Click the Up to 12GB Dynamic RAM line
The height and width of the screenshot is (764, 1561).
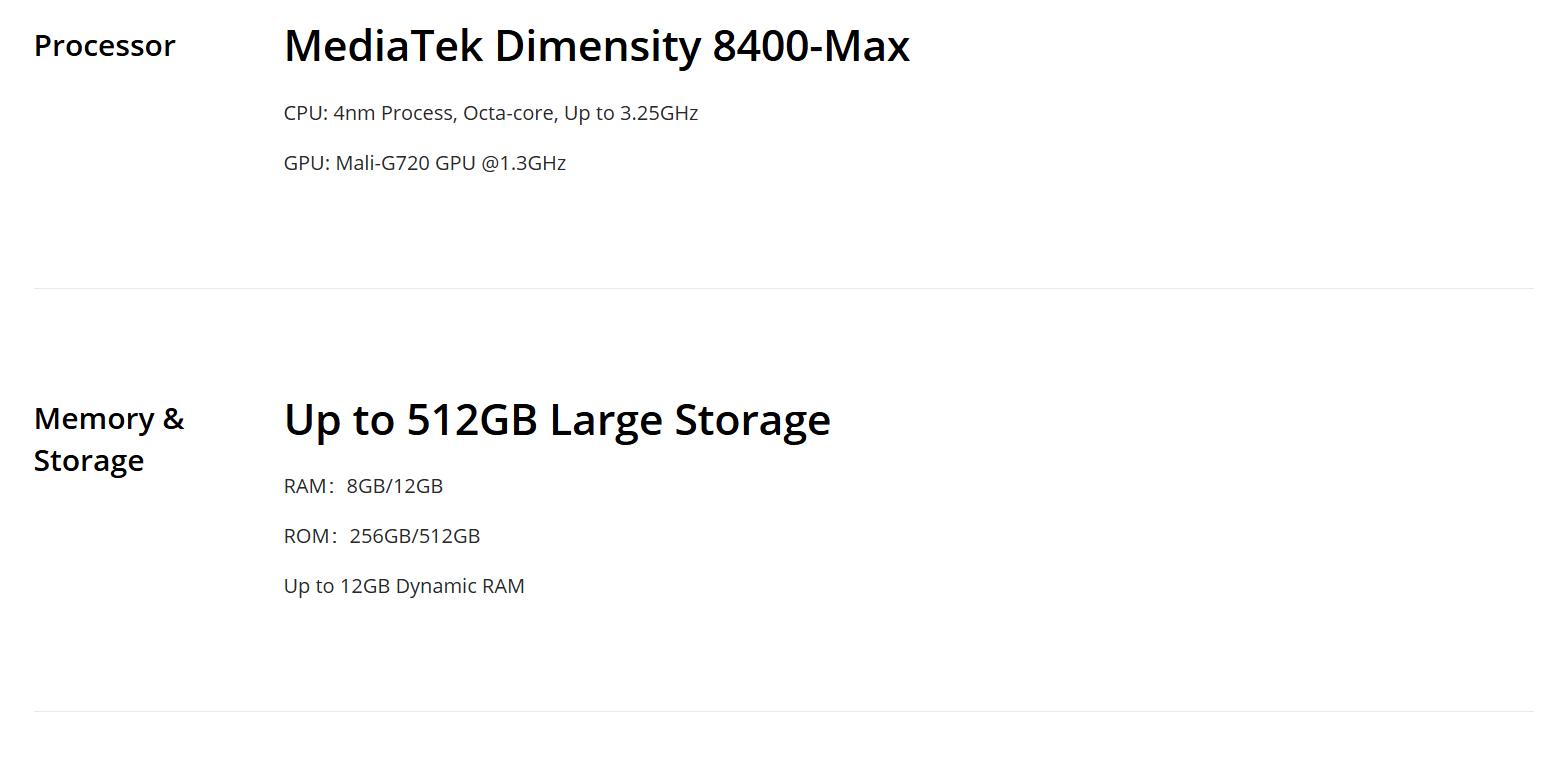(x=404, y=587)
